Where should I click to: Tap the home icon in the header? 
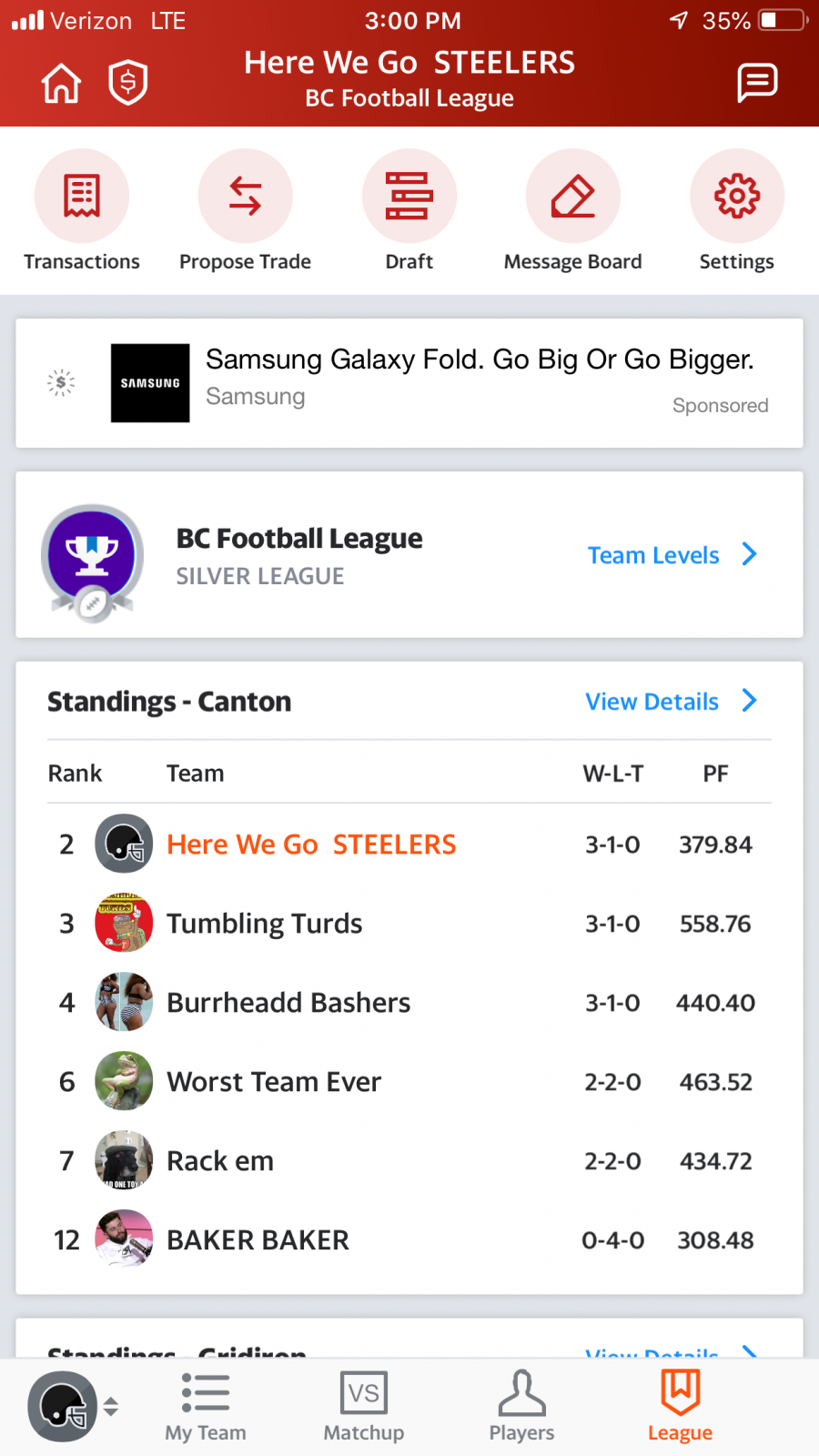click(x=61, y=84)
